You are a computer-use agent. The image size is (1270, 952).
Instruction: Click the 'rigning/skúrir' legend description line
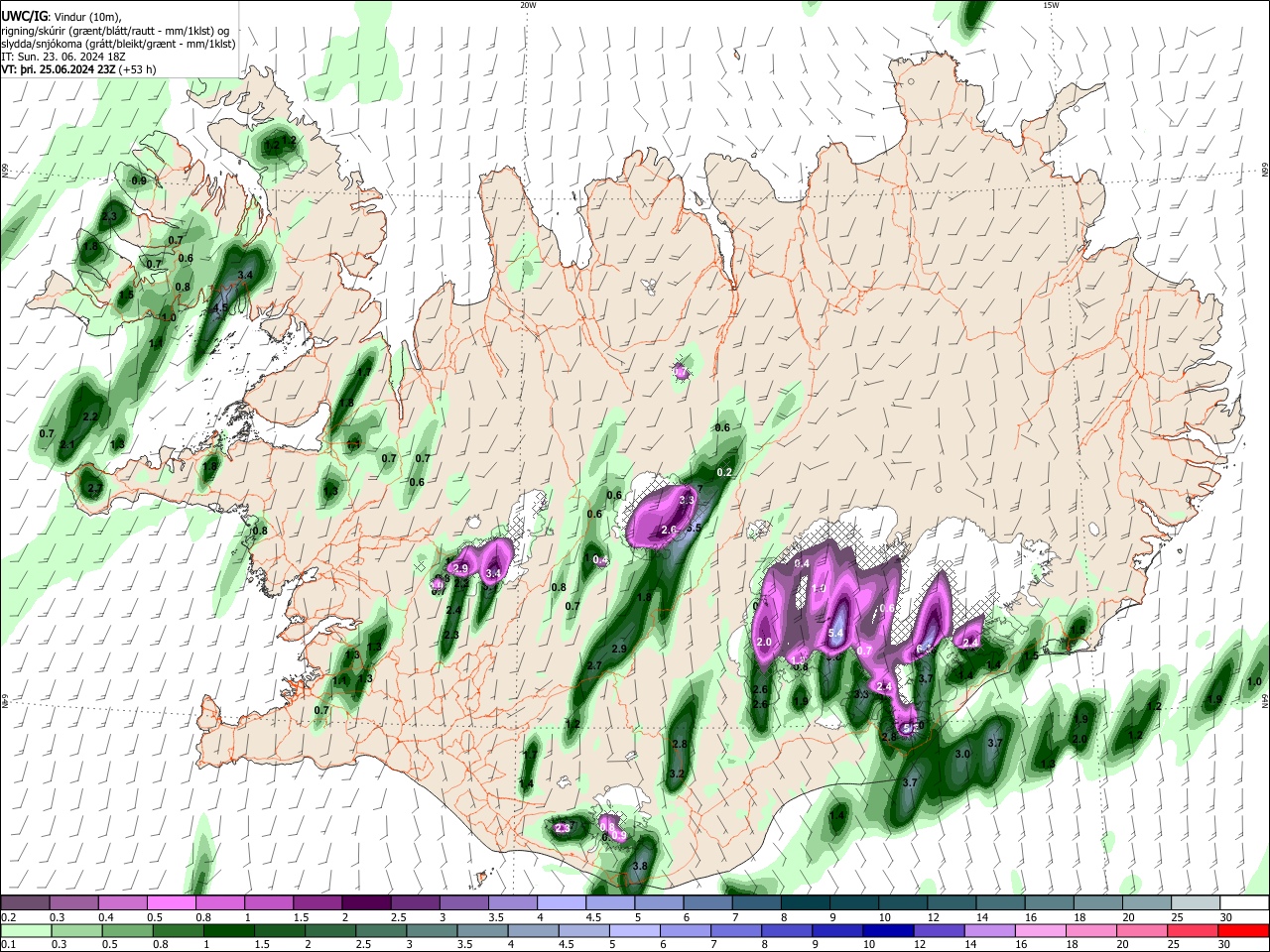point(117,31)
